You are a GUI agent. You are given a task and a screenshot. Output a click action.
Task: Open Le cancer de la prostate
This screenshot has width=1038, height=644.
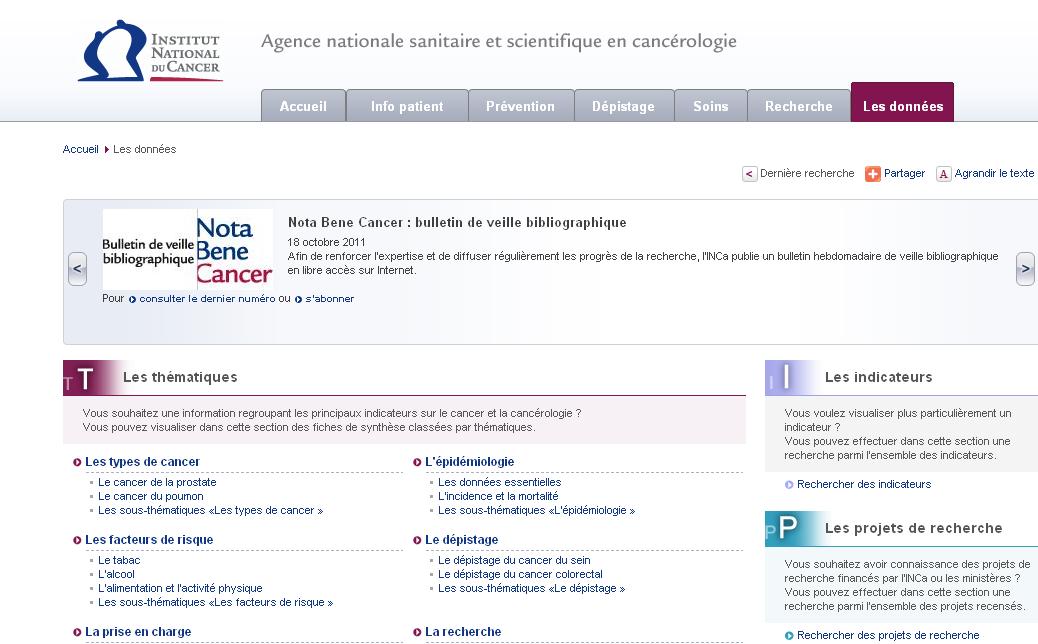click(157, 483)
